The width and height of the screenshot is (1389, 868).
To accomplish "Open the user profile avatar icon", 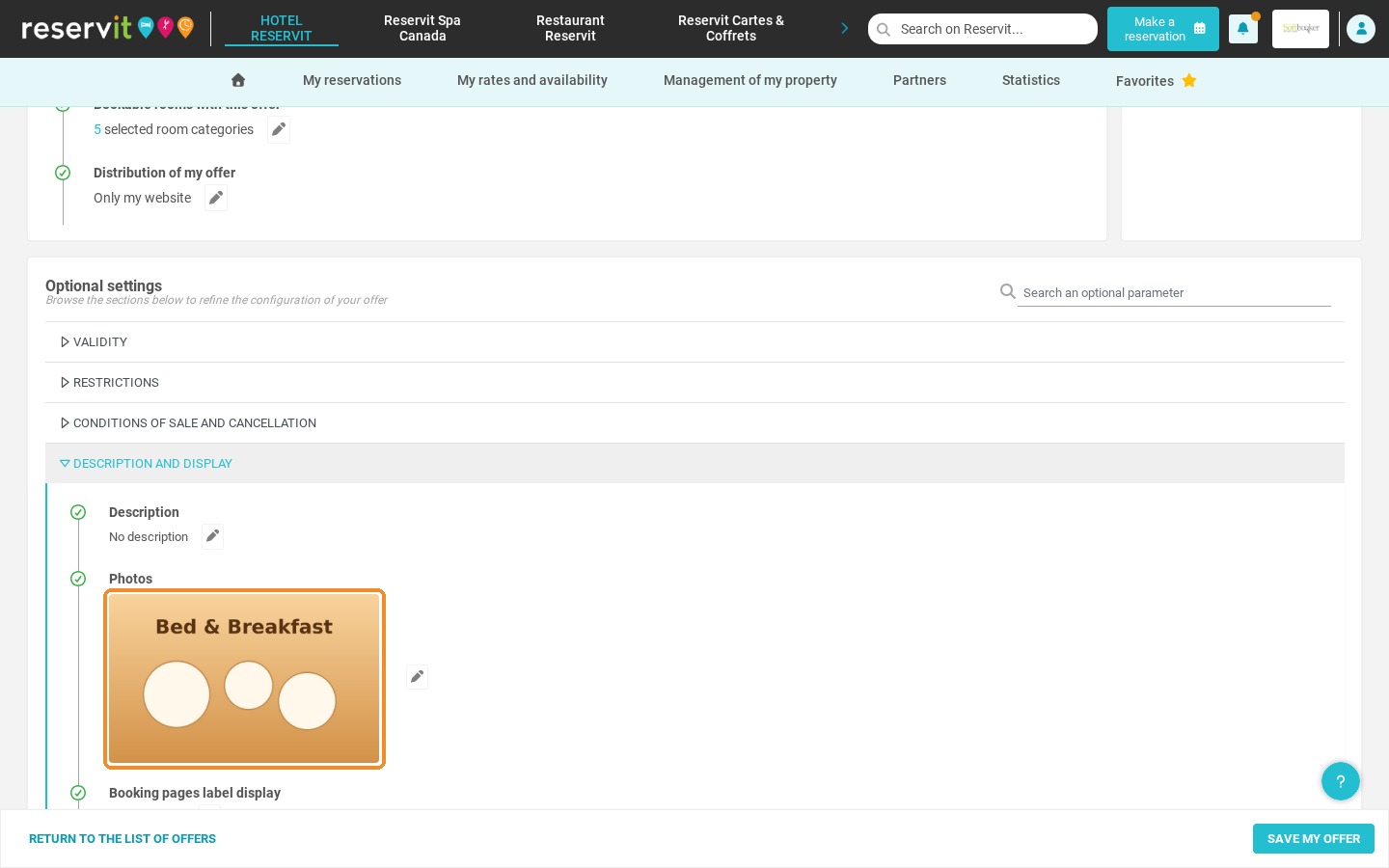I will point(1360,29).
